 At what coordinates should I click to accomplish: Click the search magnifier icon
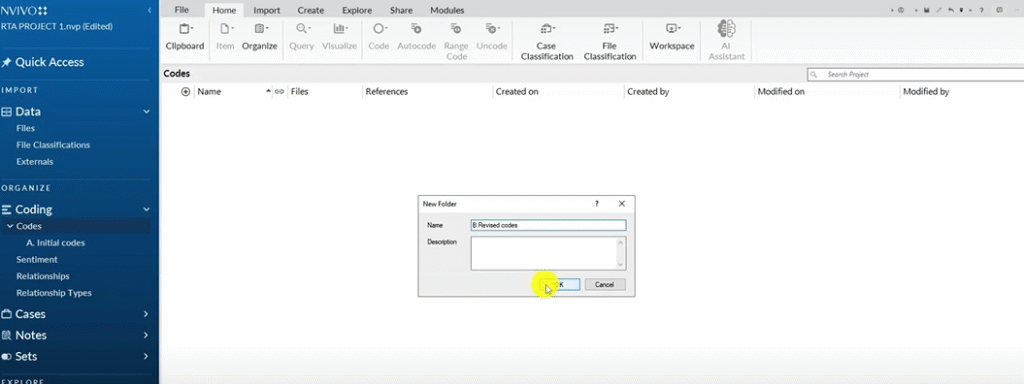pyautogui.click(x=814, y=75)
